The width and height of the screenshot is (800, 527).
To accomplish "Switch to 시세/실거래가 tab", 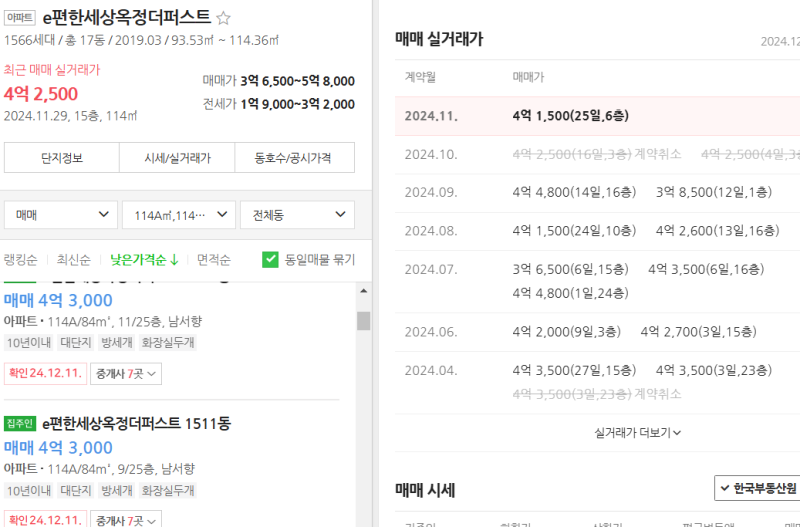I will (x=177, y=158).
